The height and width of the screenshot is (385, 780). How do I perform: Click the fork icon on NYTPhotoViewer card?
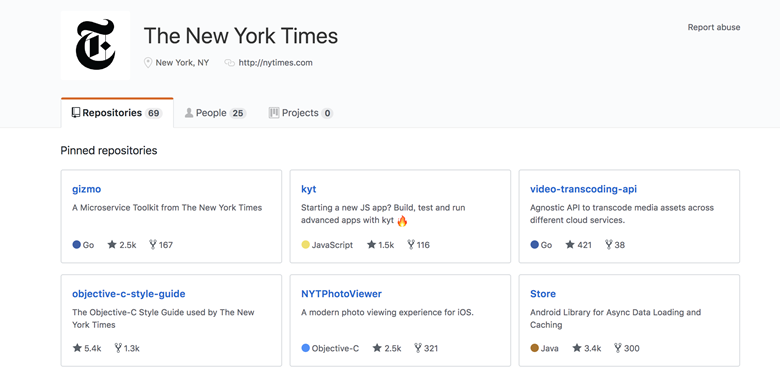pos(418,348)
